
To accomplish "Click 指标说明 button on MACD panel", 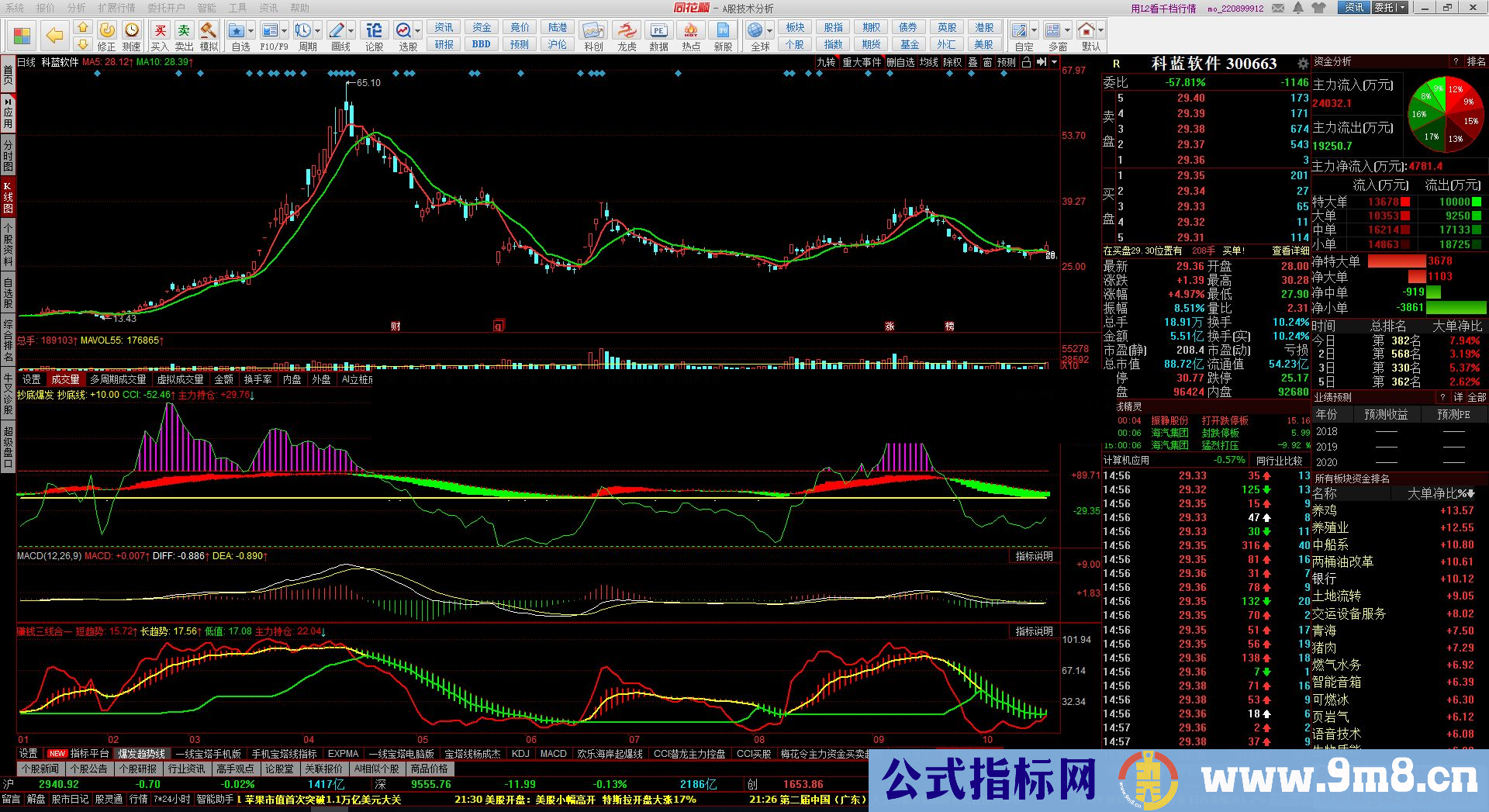I will point(1035,556).
